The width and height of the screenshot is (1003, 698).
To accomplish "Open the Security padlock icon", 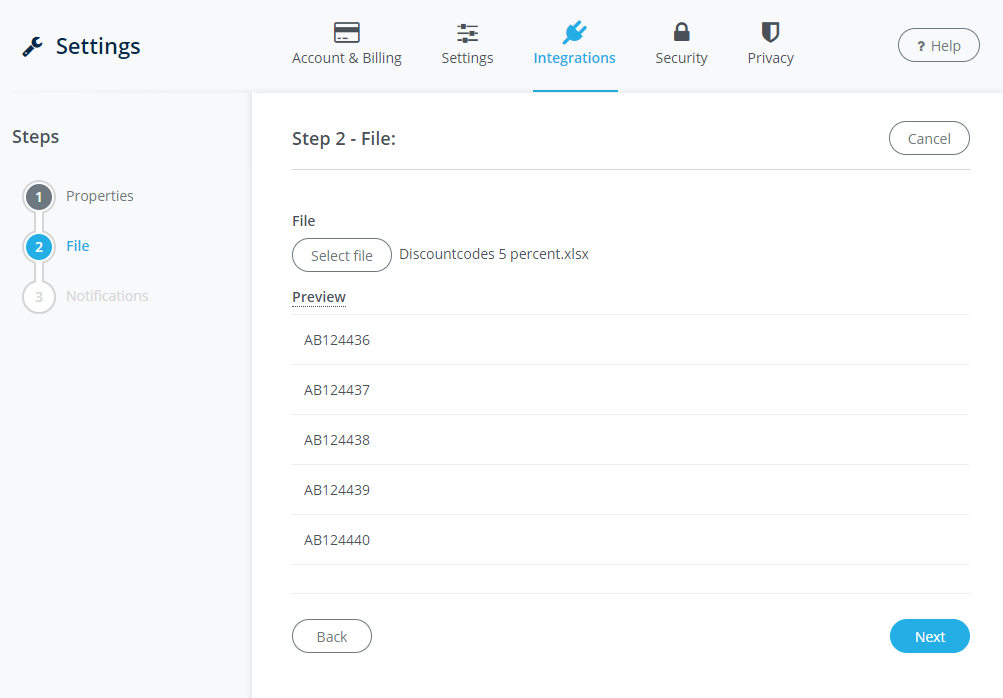I will pos(681,32).
